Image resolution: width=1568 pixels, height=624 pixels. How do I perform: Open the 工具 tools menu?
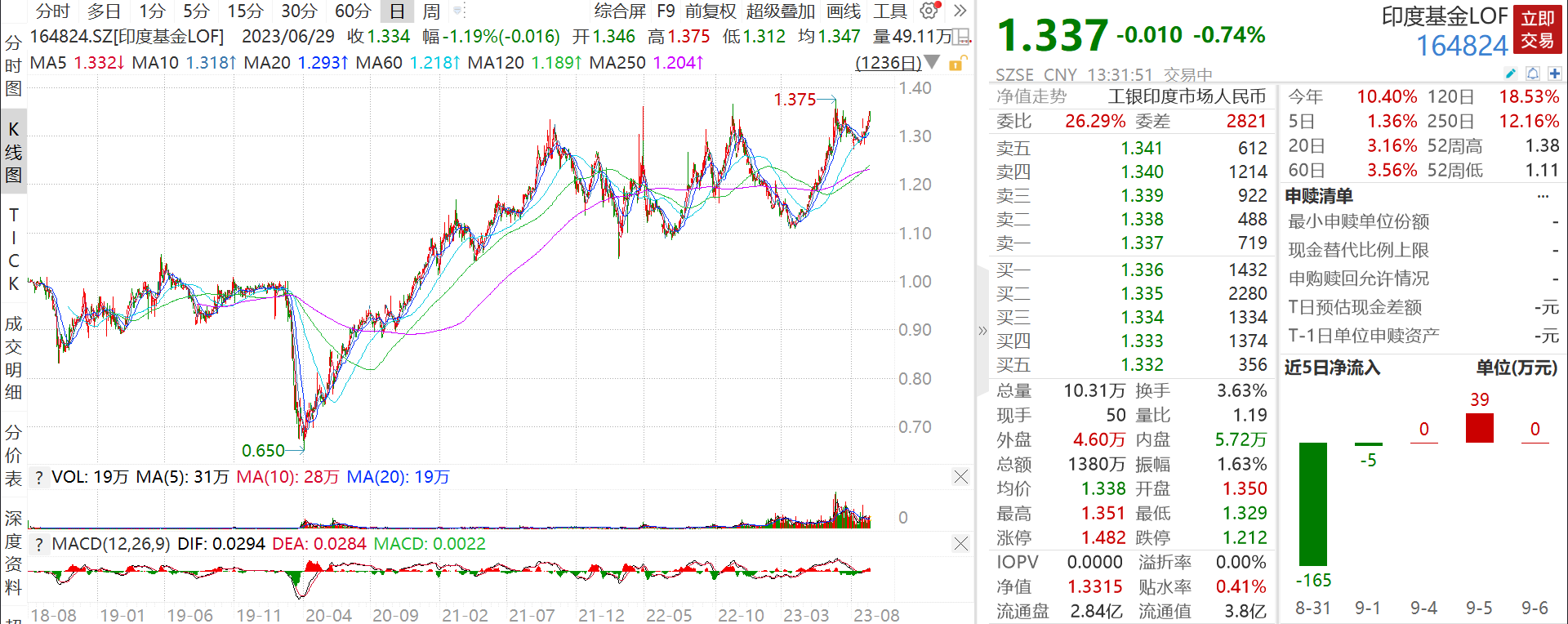tap(889, 11)
